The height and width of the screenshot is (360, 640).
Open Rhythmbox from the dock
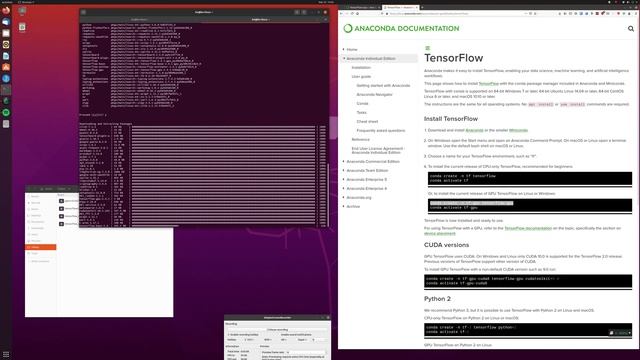pos(6,44)
